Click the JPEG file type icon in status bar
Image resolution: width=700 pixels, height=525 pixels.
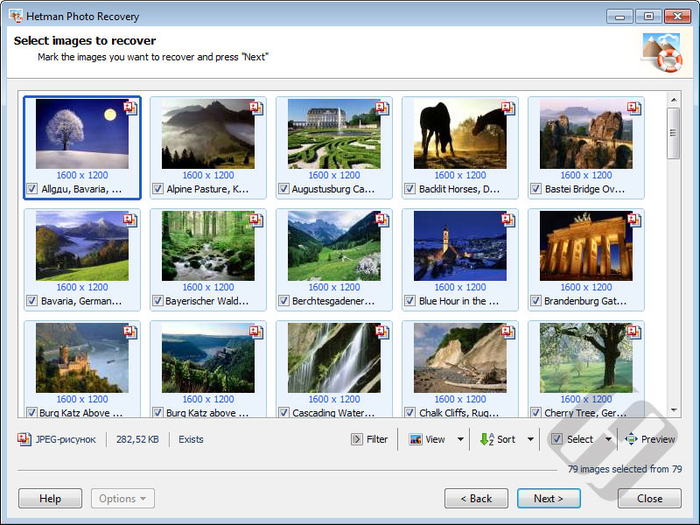24,439
